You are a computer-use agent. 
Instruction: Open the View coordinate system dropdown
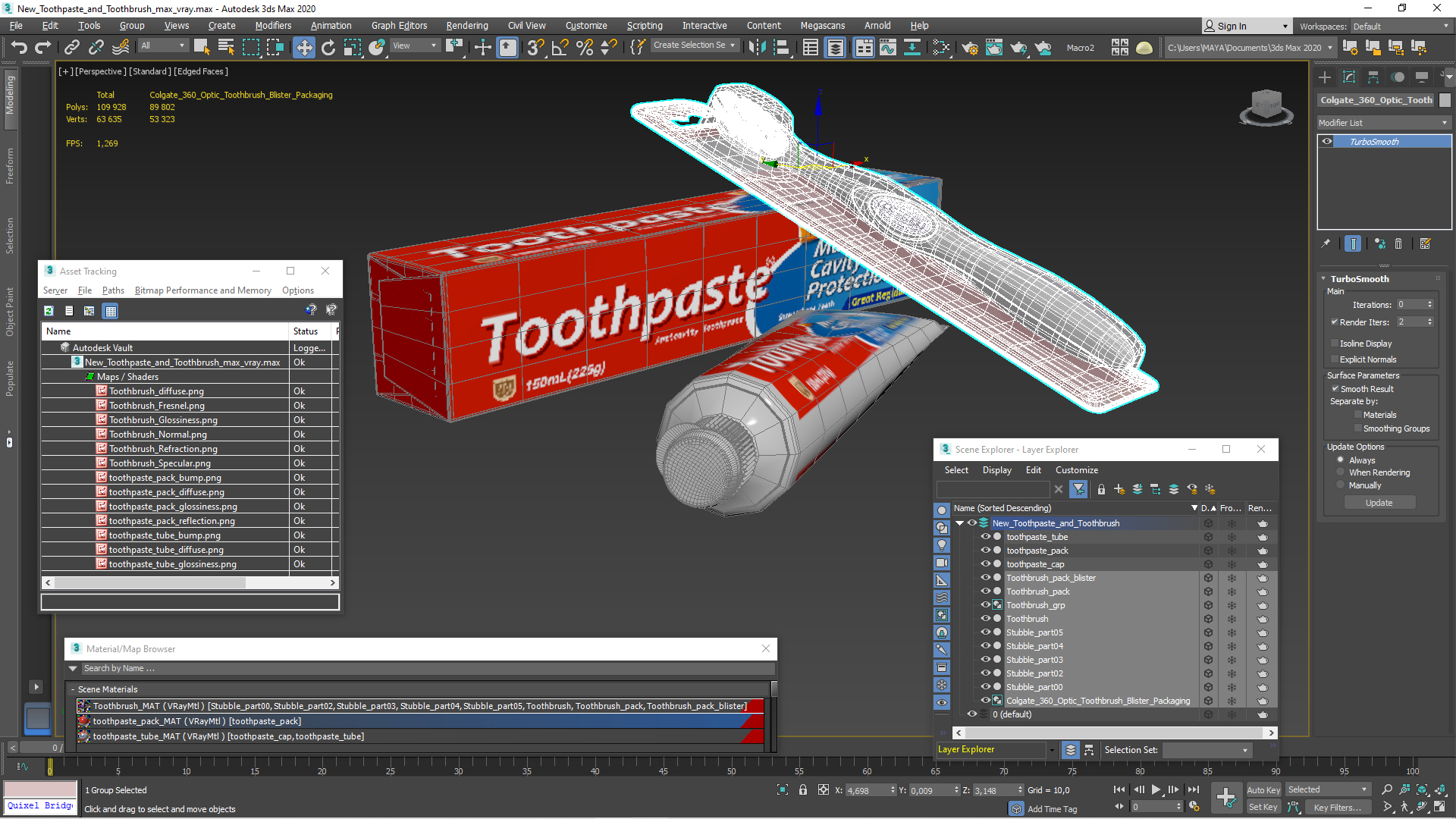(414, 46)
